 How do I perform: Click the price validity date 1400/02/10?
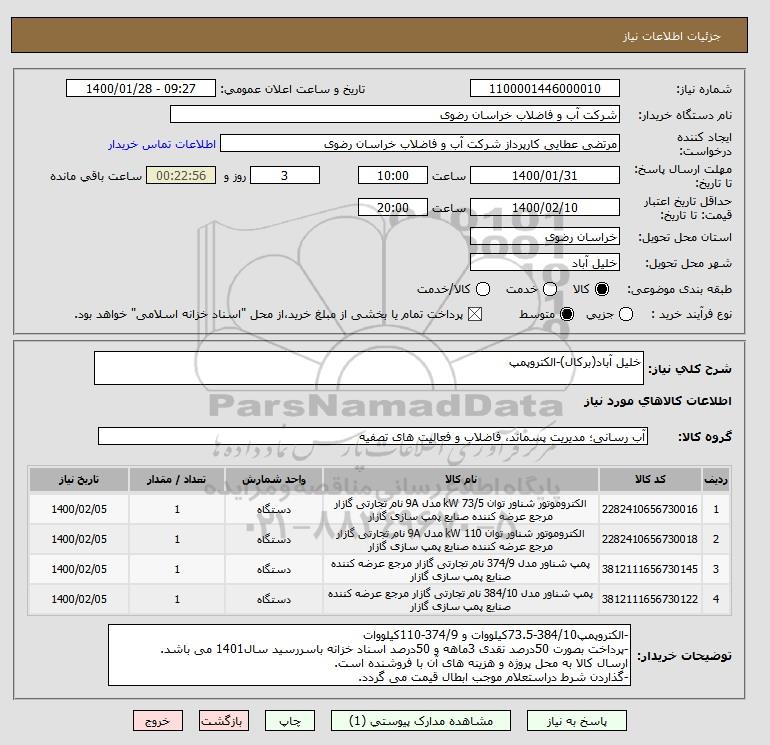point(545,207)
